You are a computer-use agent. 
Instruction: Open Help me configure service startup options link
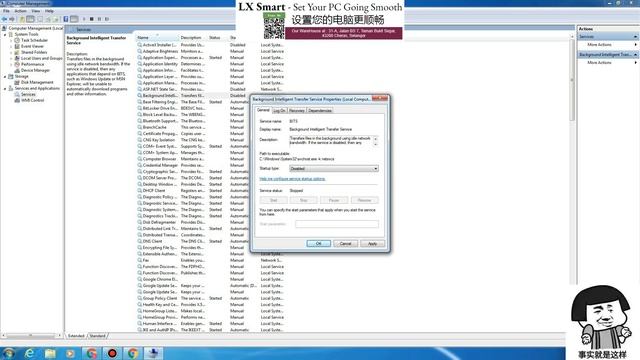tap(292, 179)
